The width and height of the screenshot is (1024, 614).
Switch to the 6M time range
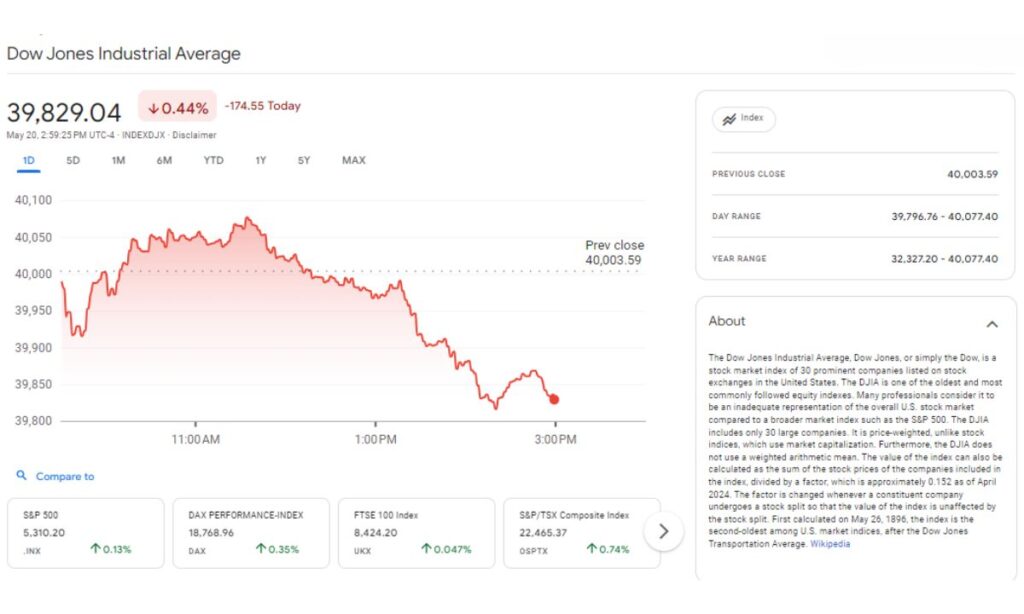(x=165, y=160)
